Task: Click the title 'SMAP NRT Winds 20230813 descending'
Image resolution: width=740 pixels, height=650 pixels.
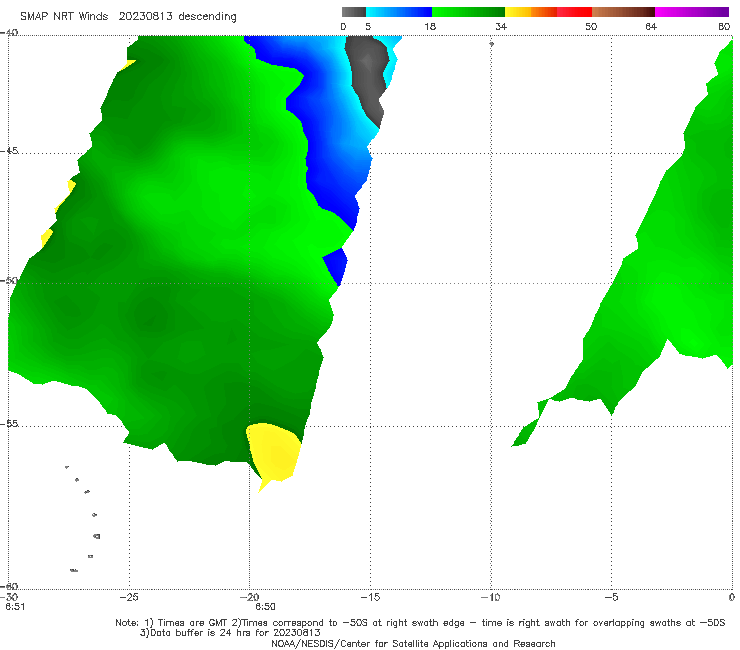Action: click(x=128, y=16)
